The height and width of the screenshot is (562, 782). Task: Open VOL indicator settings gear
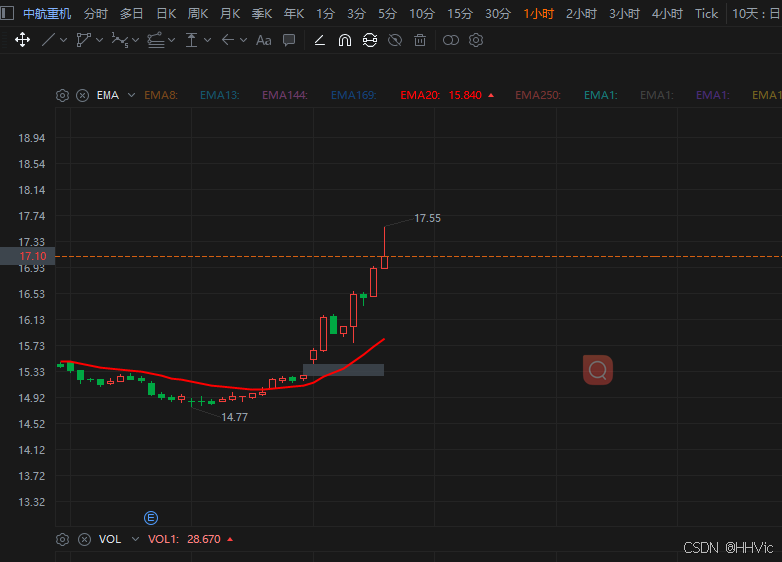(x=62, y=539)
